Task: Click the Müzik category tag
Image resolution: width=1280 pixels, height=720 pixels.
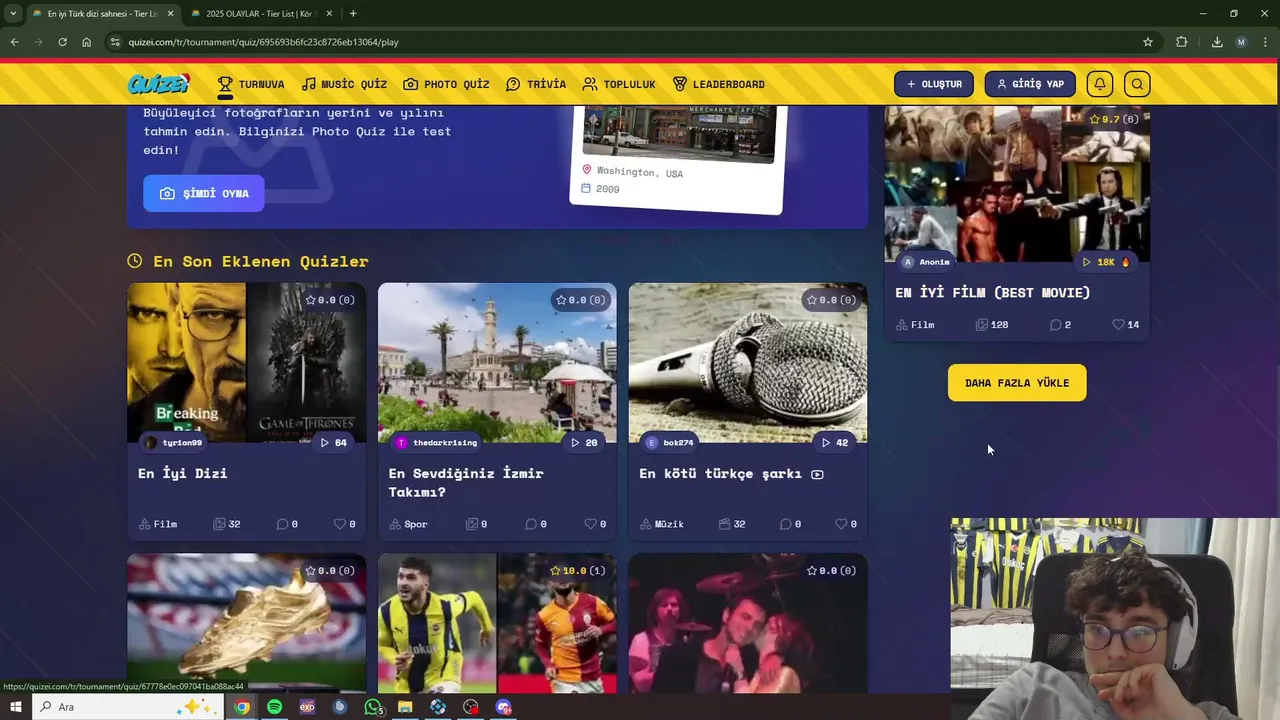Action: tap(662, 524)
